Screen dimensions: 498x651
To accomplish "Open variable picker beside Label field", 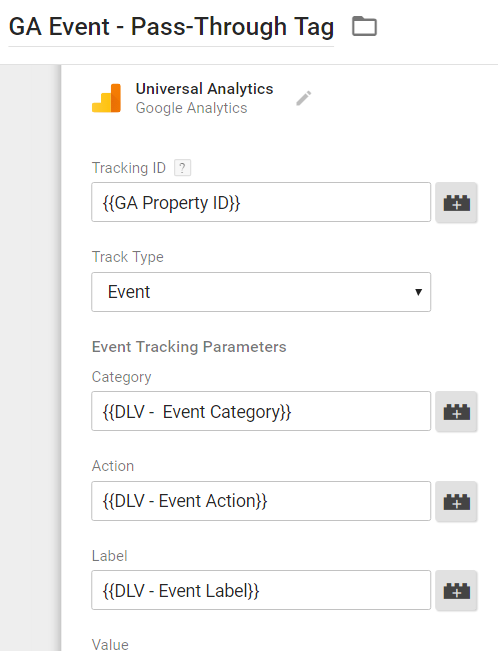I will [456, 591].
